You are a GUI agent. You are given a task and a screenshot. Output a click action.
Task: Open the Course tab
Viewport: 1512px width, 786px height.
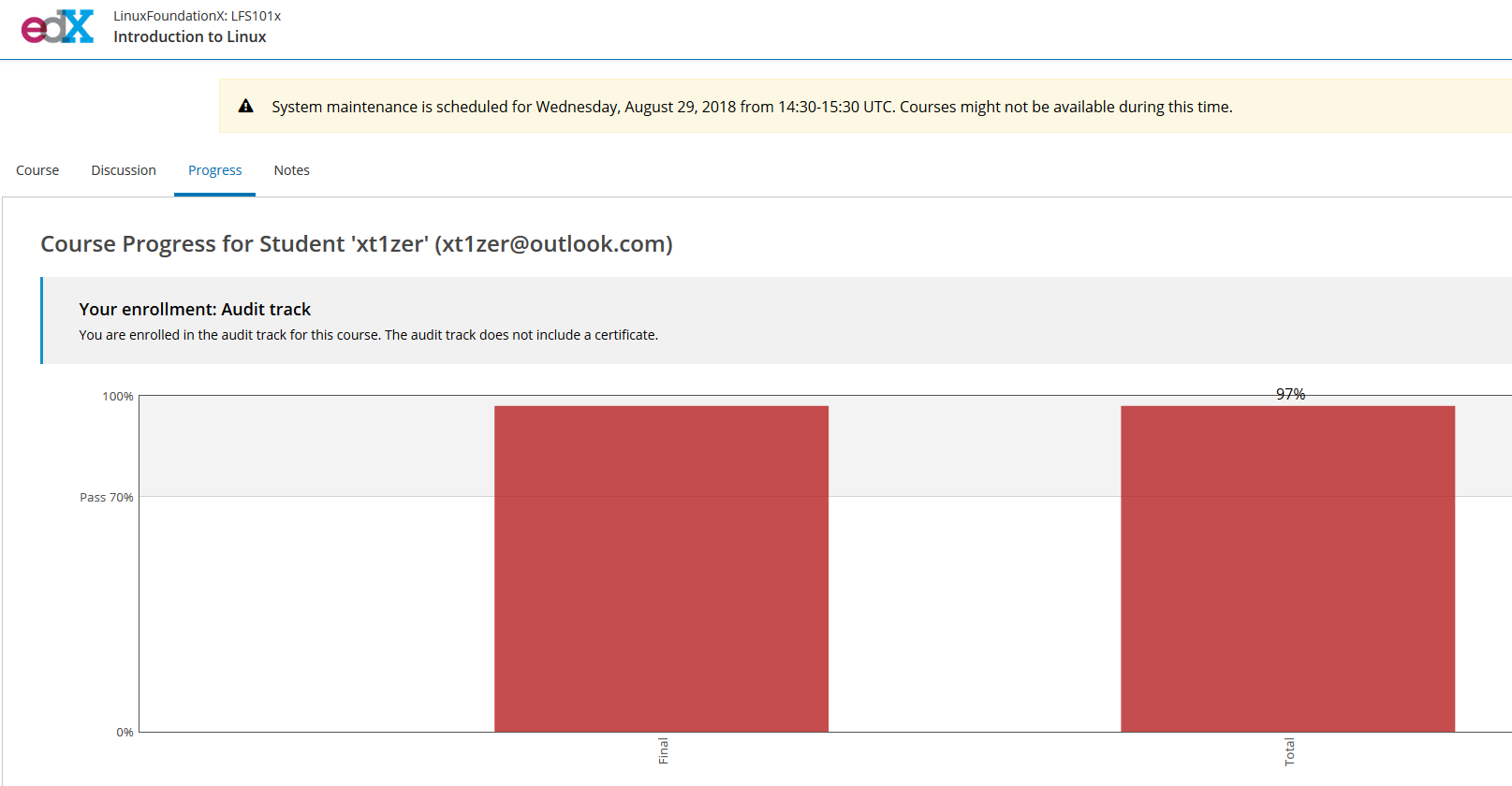coord(37,170)
